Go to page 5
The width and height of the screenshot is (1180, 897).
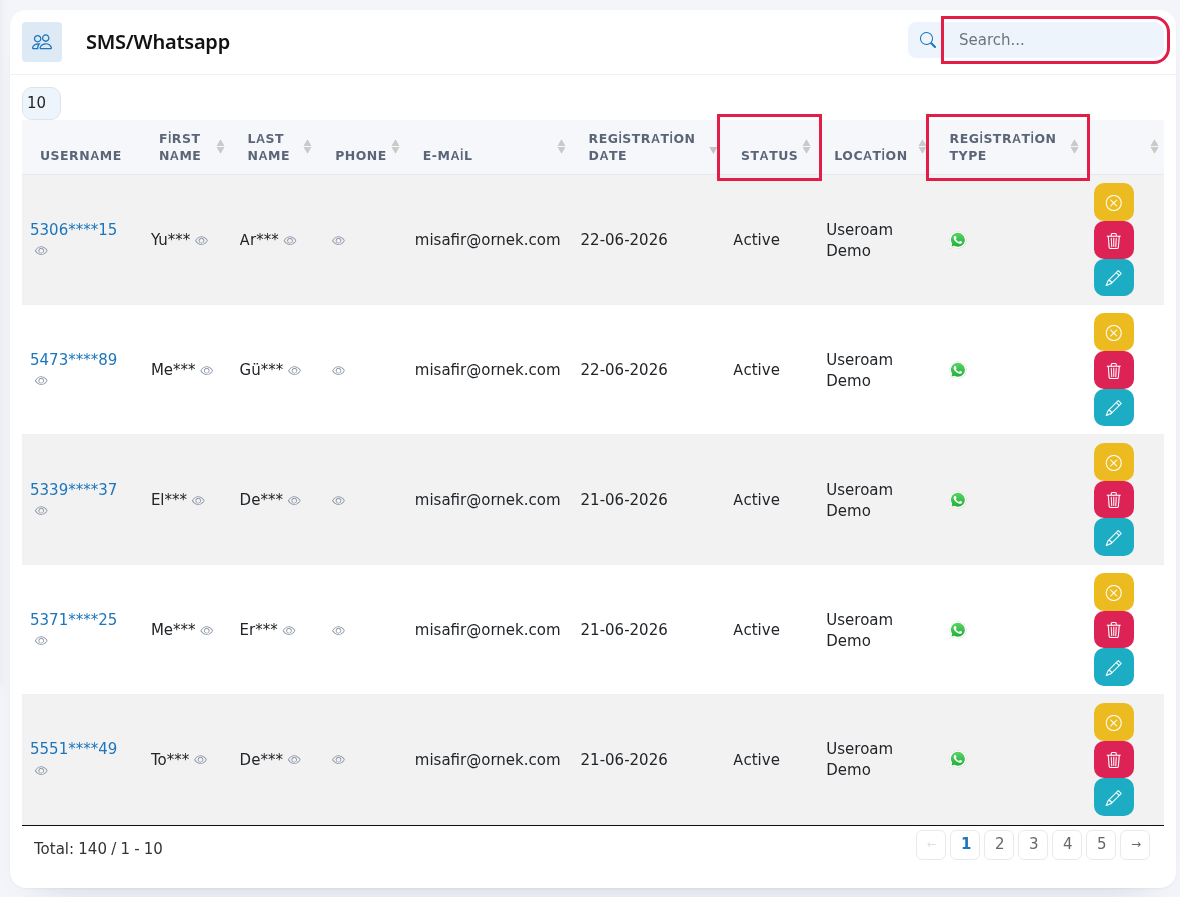[1102, 844]
